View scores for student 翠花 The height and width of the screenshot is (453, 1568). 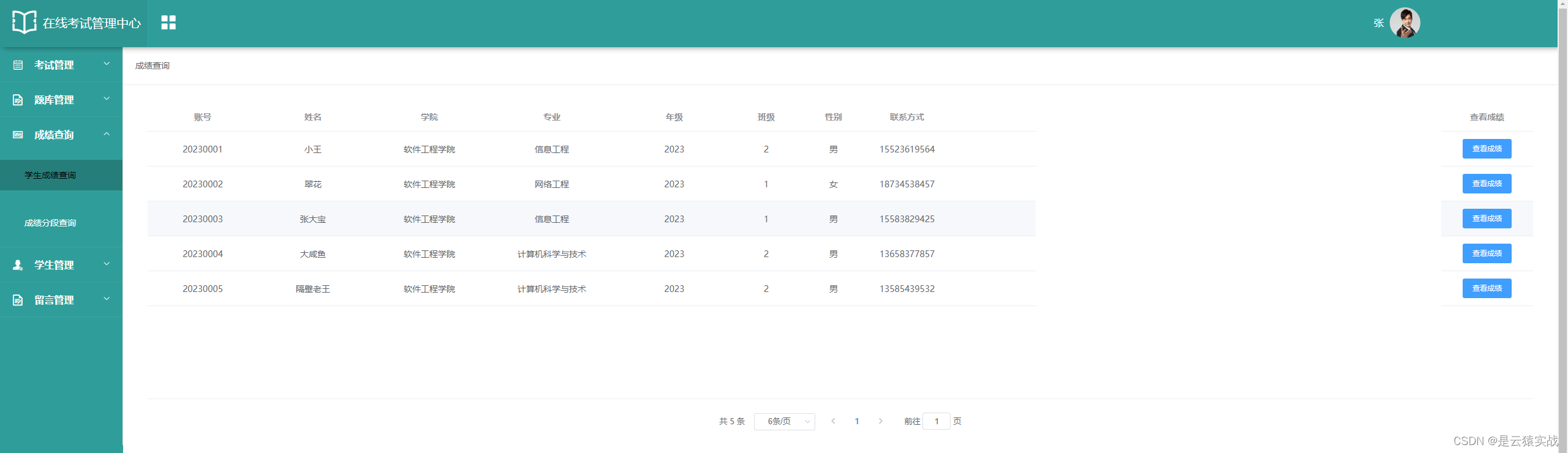[1487, 184]
